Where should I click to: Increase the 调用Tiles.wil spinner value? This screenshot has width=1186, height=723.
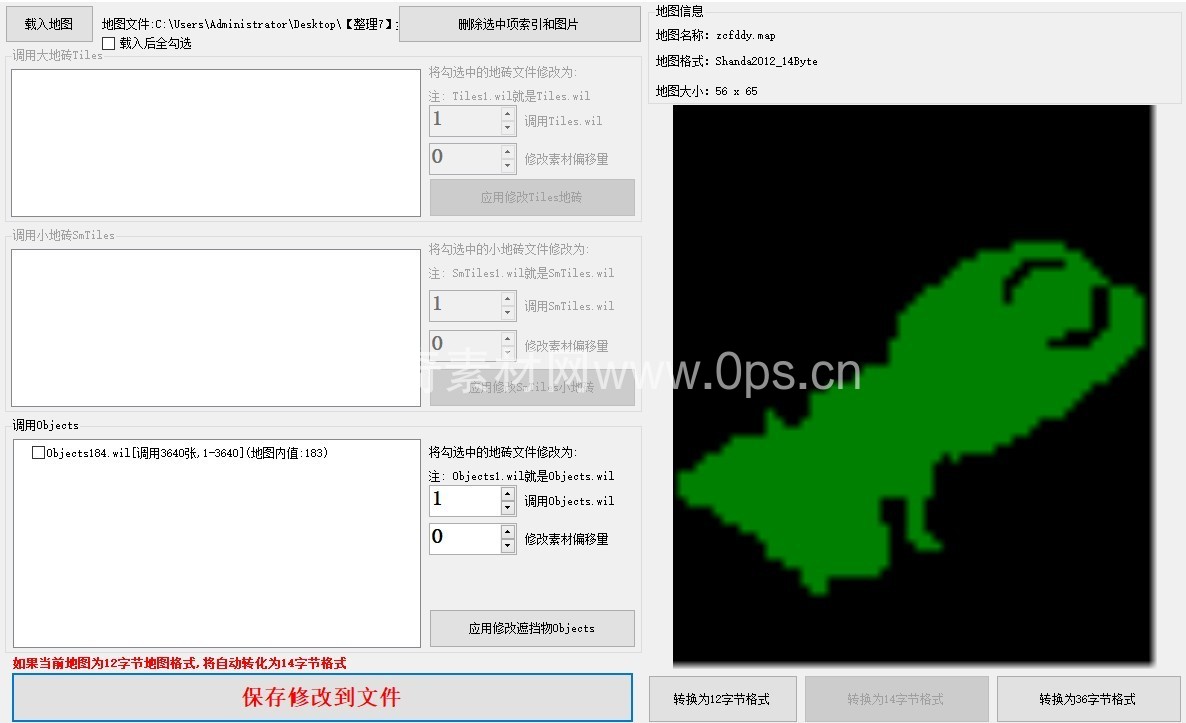[508, 114]
